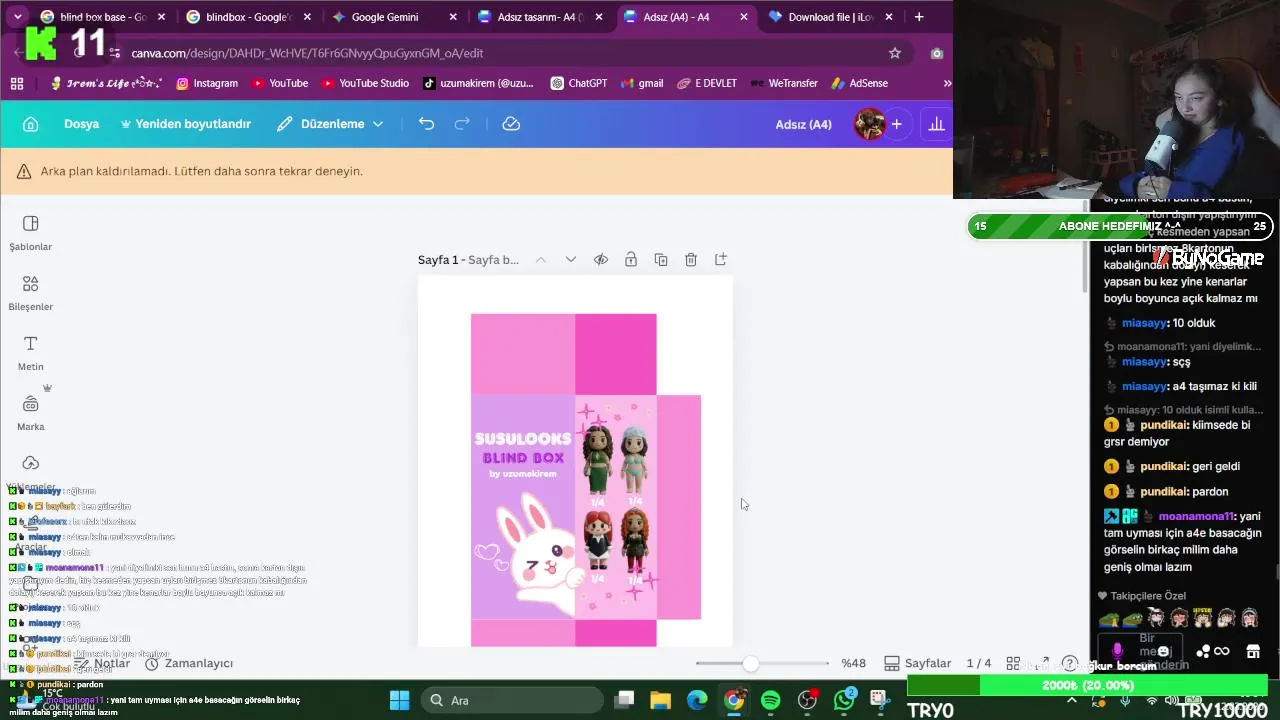Move page up with the arrow

click(540, 260)
